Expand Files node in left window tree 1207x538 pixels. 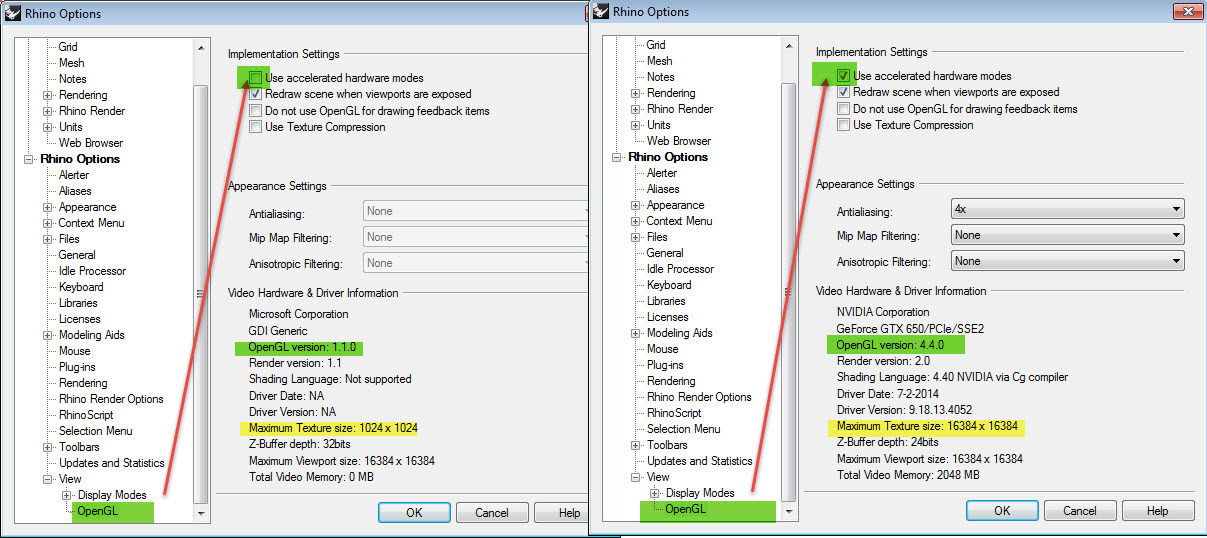tap(48, 239)
